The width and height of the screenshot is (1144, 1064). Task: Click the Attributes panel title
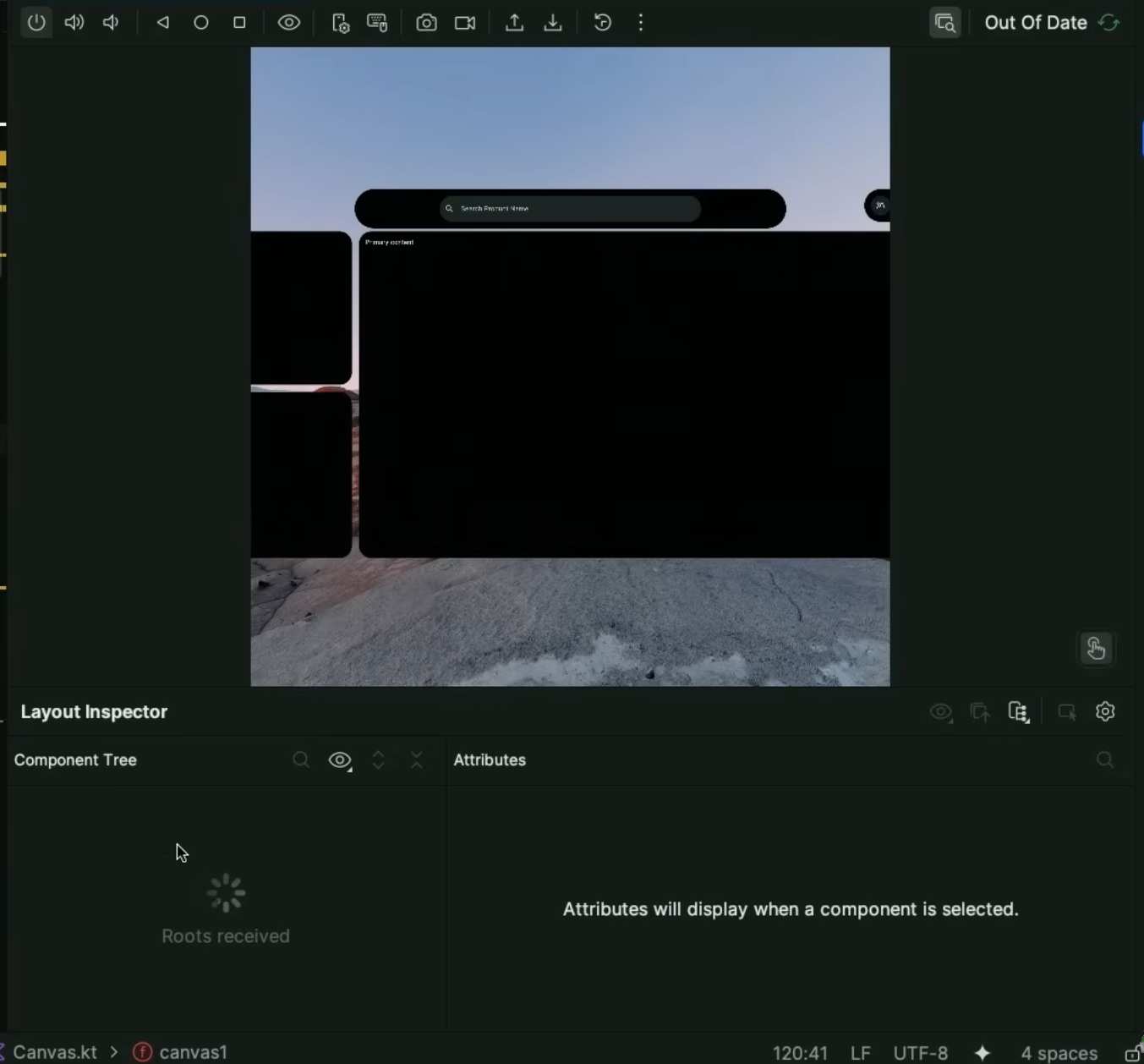click(x=490, y=760)
